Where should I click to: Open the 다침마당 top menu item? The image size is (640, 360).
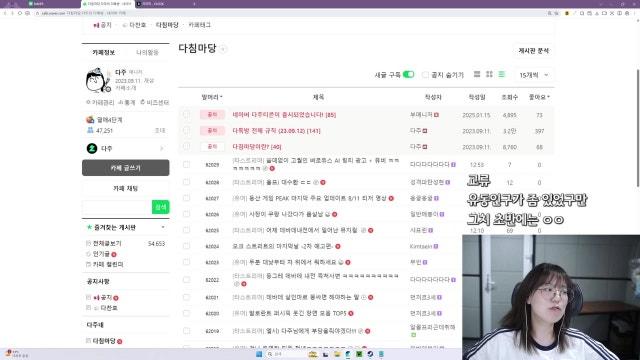click(167, 25)
